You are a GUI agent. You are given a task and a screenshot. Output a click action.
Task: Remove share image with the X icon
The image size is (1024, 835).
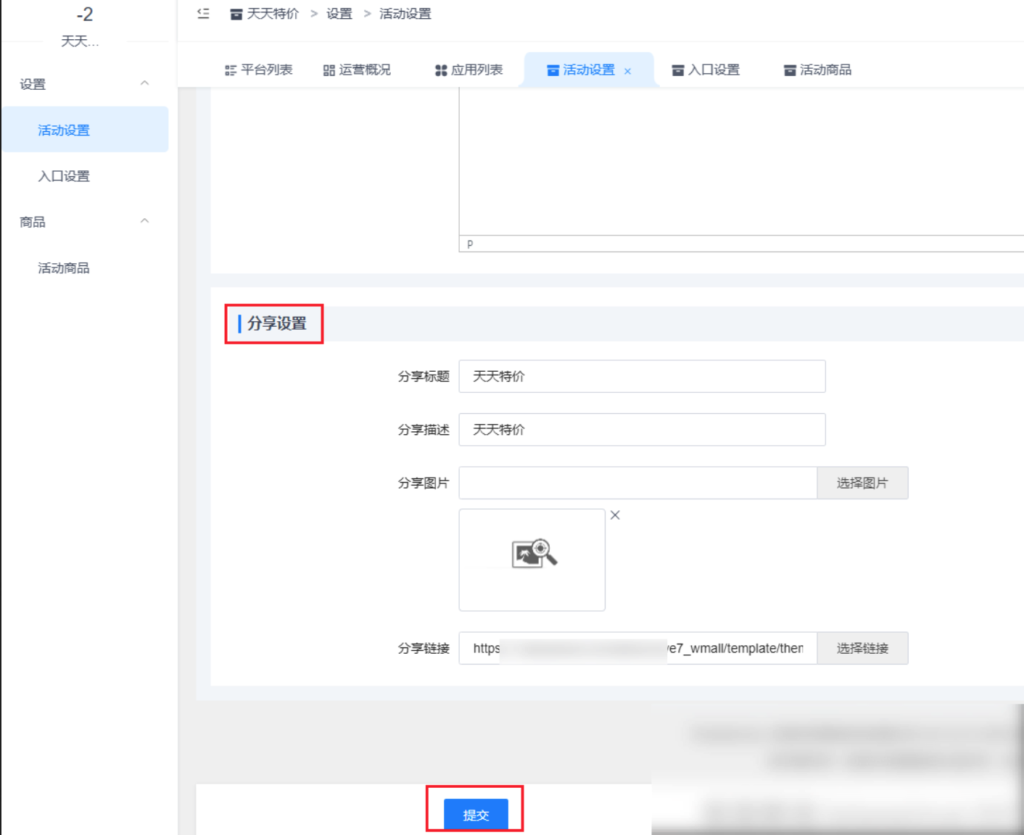click(x=615, y=515)
